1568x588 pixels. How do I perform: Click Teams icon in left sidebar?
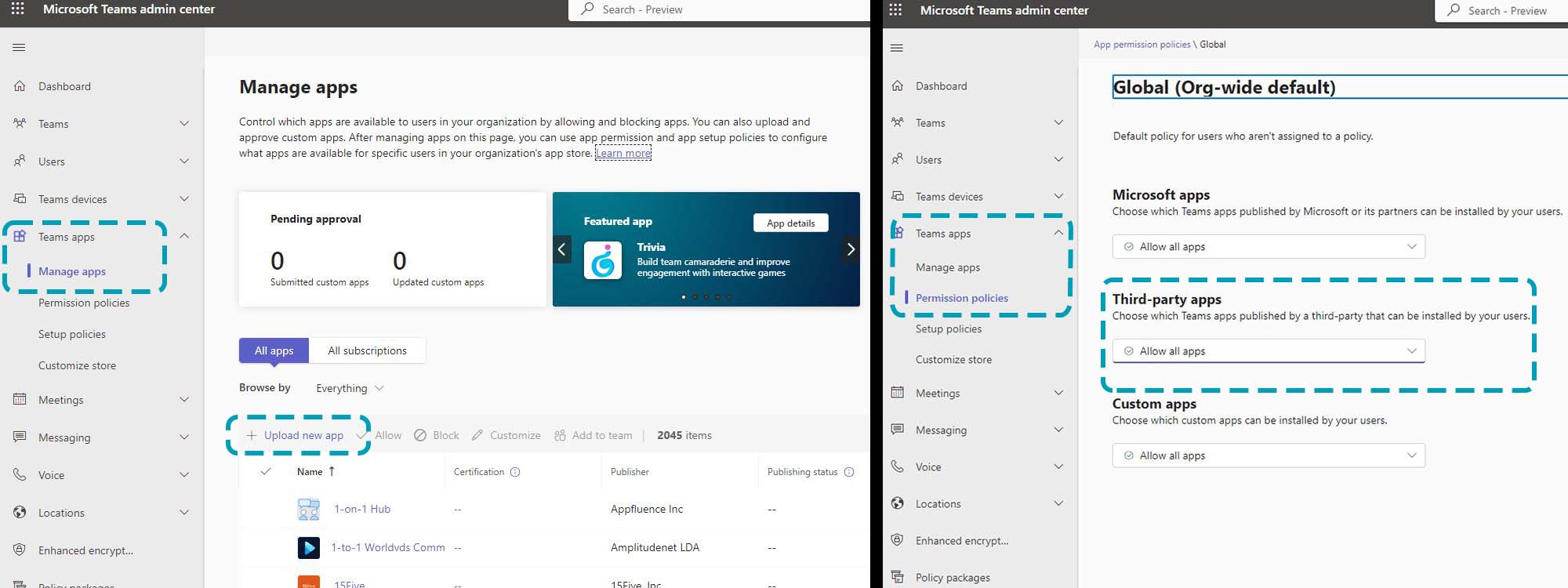20,124
